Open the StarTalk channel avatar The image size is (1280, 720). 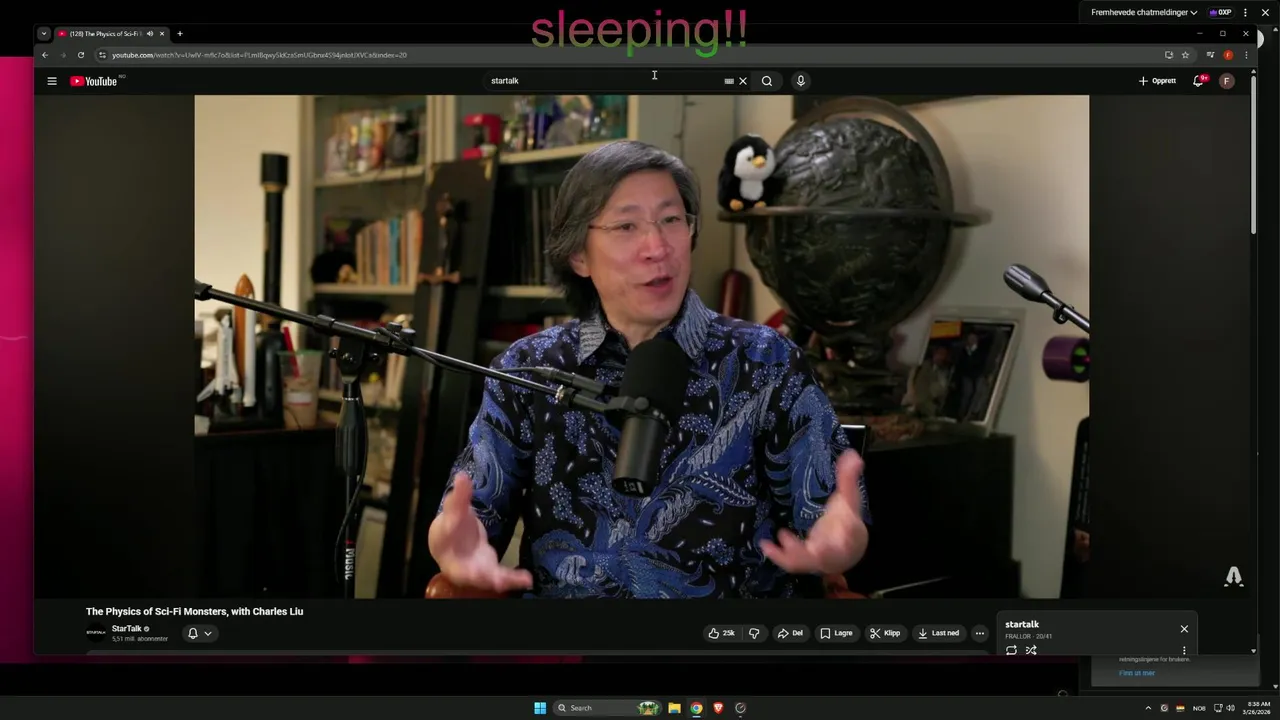tap(96, 632)
